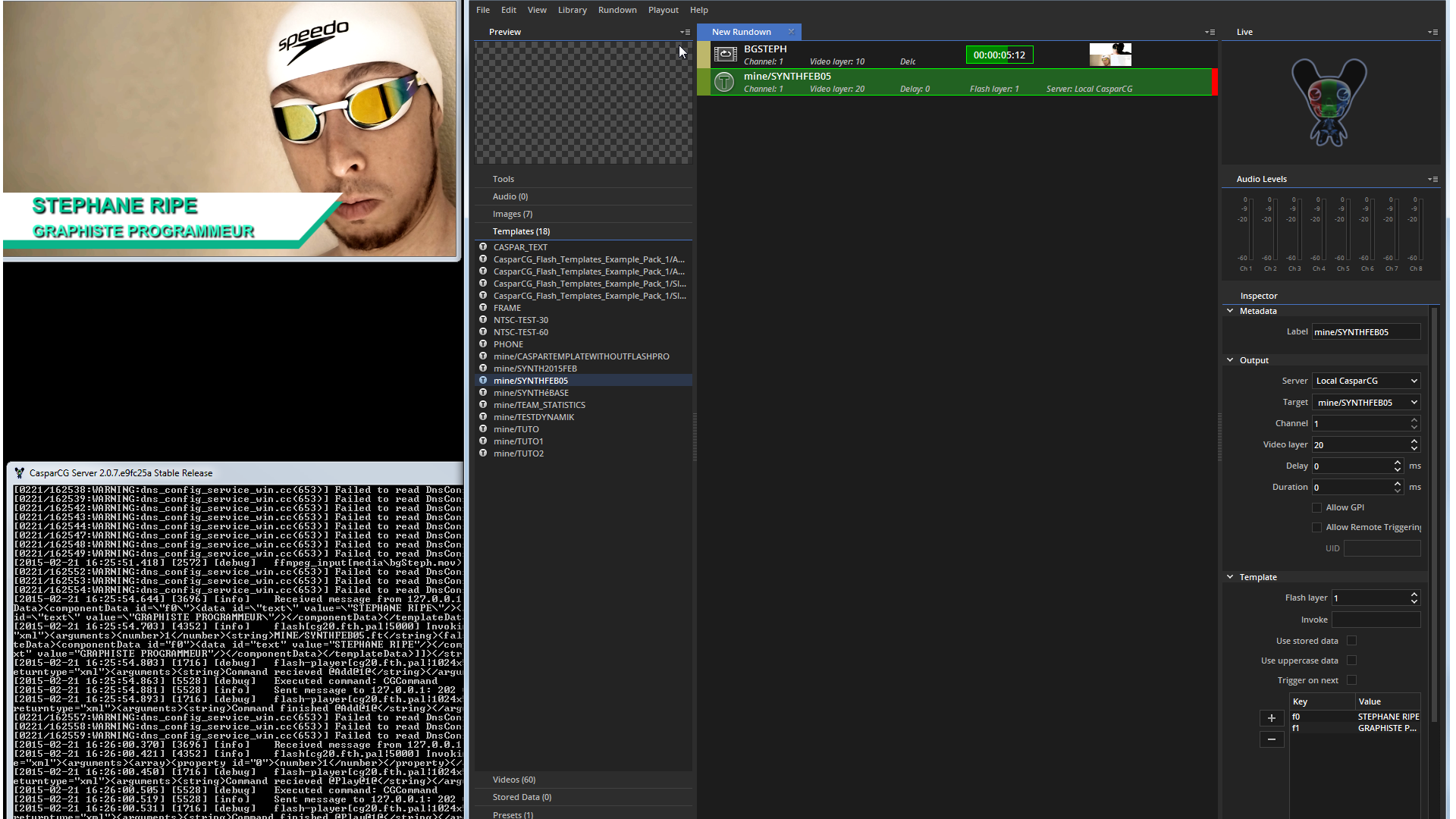Open the Target dropdown

[1367, 402]
